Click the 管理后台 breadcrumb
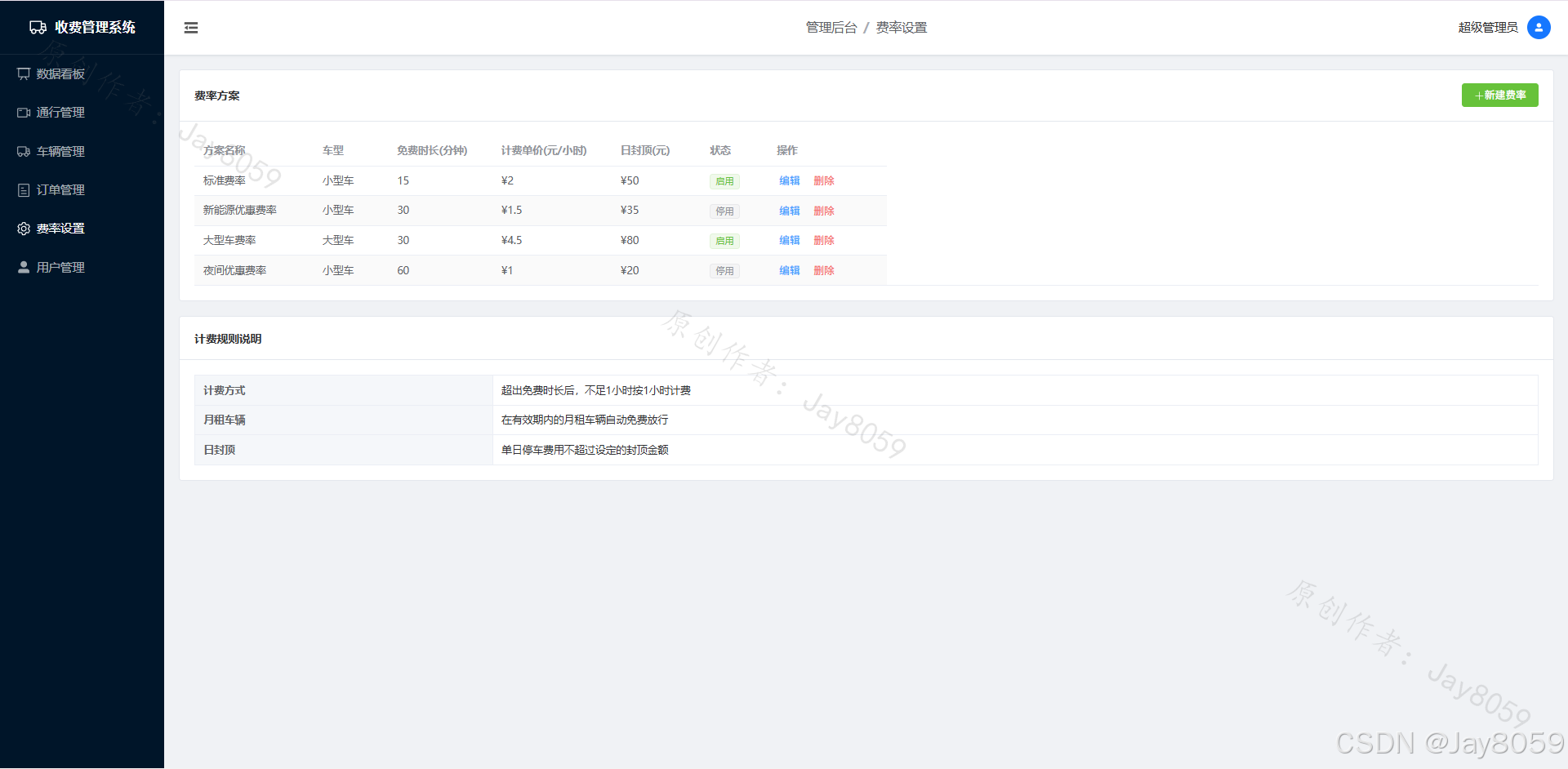Image resolution: width=1568 pixels, height=769 pixels. click(x=831, y=28)
